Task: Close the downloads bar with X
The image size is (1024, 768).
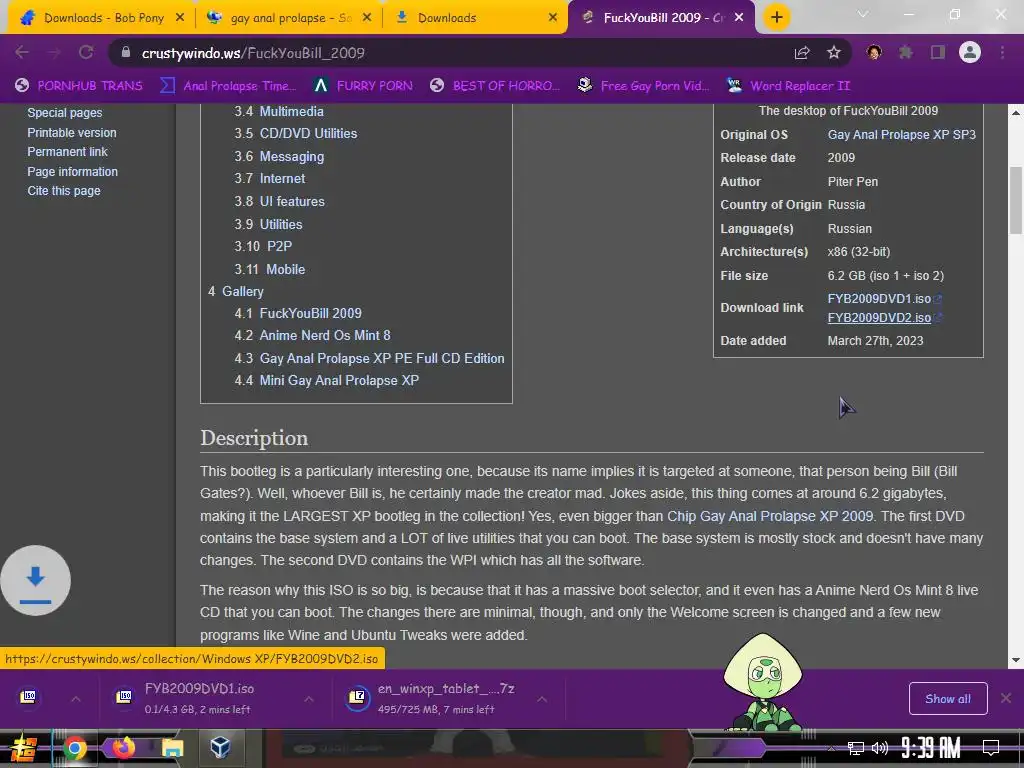Action: (x=1006, y=698)
